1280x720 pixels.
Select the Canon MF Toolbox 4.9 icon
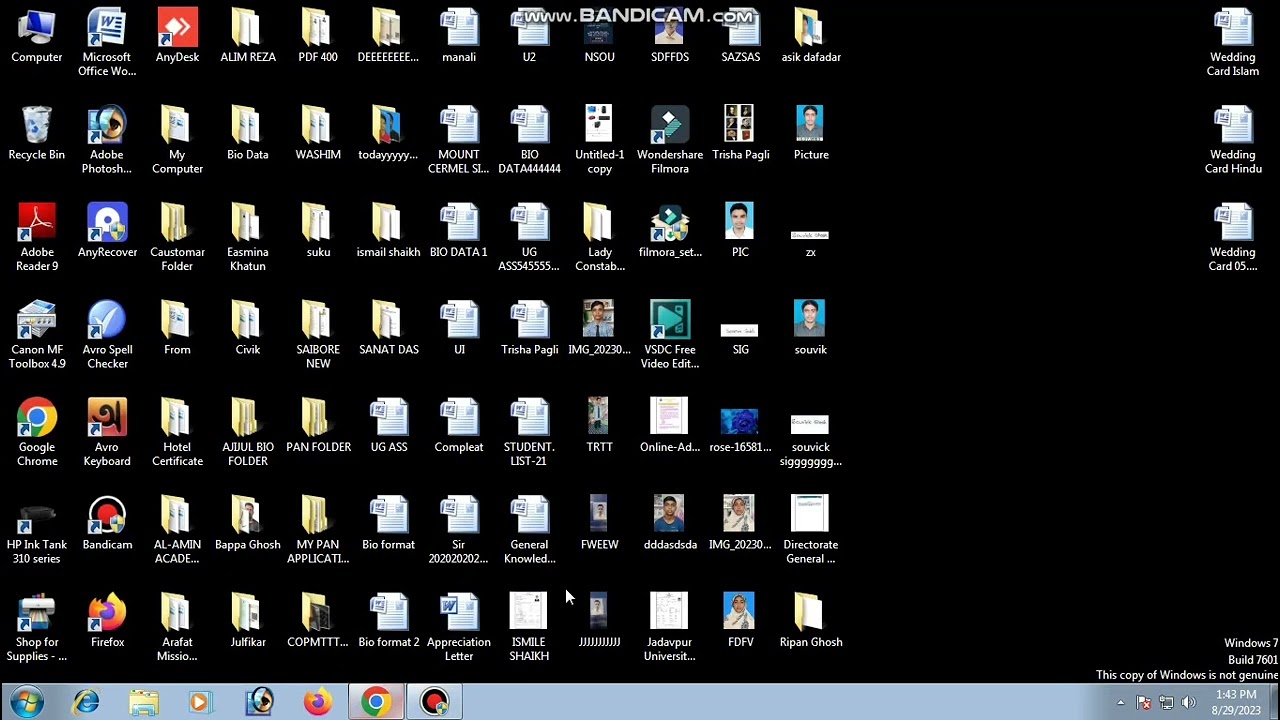click(37, 335)
